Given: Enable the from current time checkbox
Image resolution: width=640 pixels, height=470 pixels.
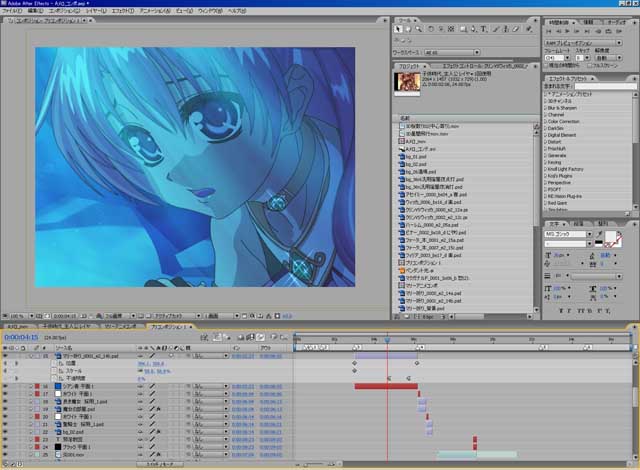Looking at the screenshot, I should coord(547,65).
